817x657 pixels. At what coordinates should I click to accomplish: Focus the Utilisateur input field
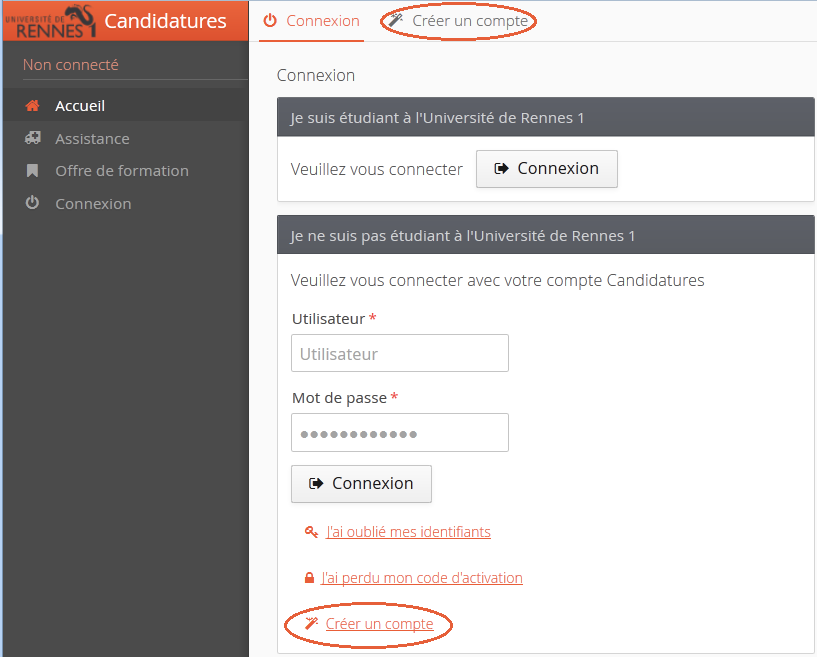tap(400, 353)
